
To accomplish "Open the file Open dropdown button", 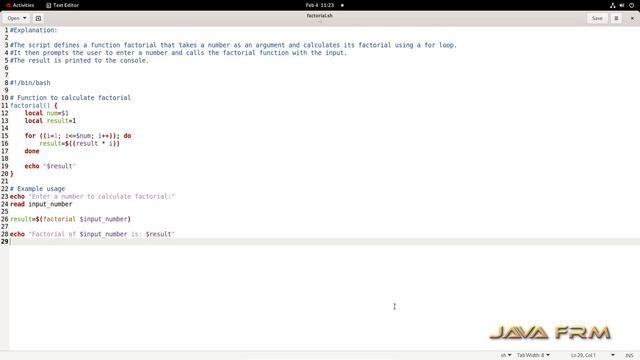I will click(16, 18).
